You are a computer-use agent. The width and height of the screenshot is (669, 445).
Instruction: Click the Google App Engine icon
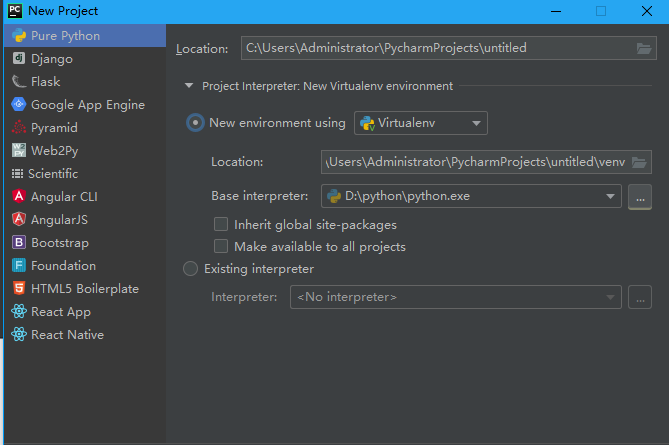pos(19,105)
